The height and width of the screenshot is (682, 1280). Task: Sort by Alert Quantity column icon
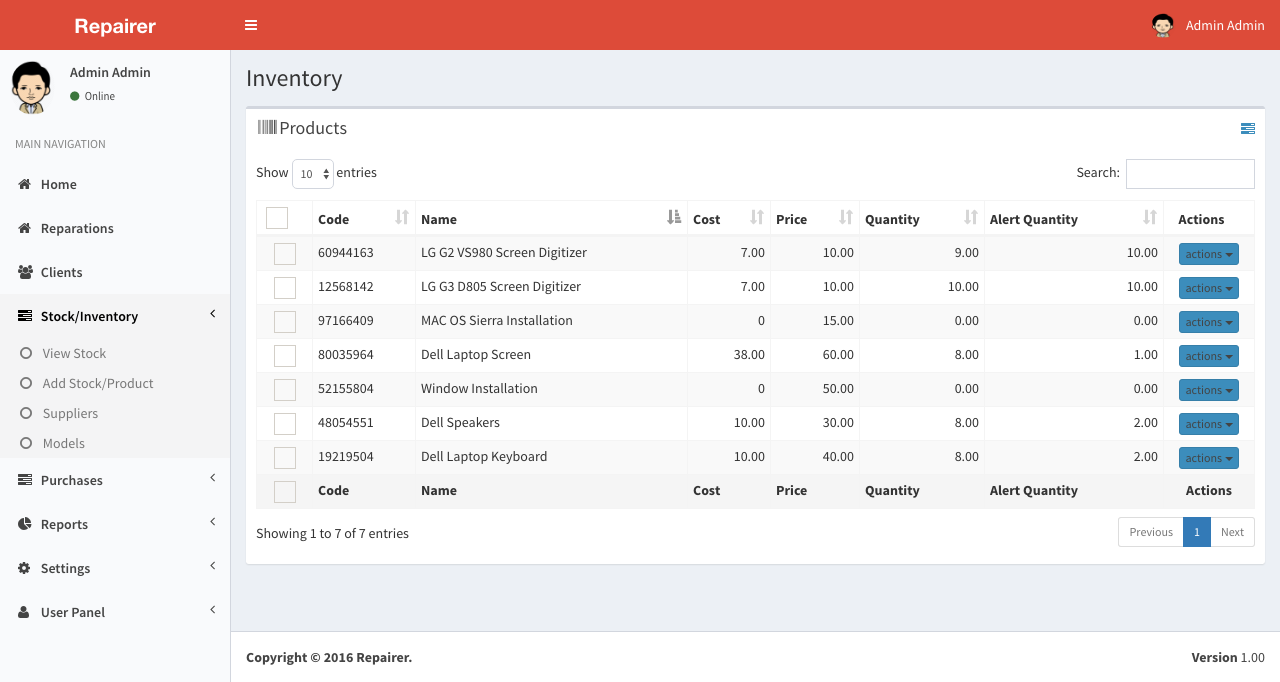coord(1150,217)
